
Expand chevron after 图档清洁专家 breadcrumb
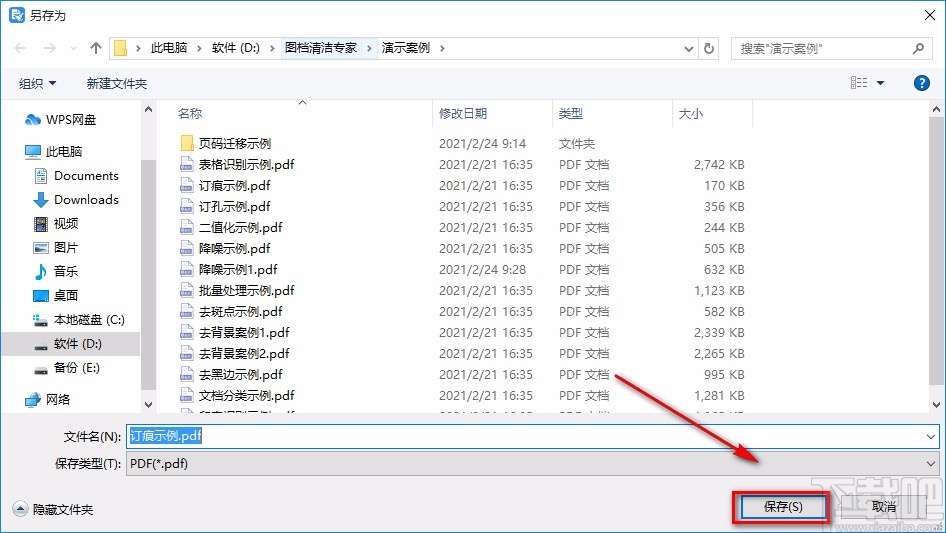point(369,48)
